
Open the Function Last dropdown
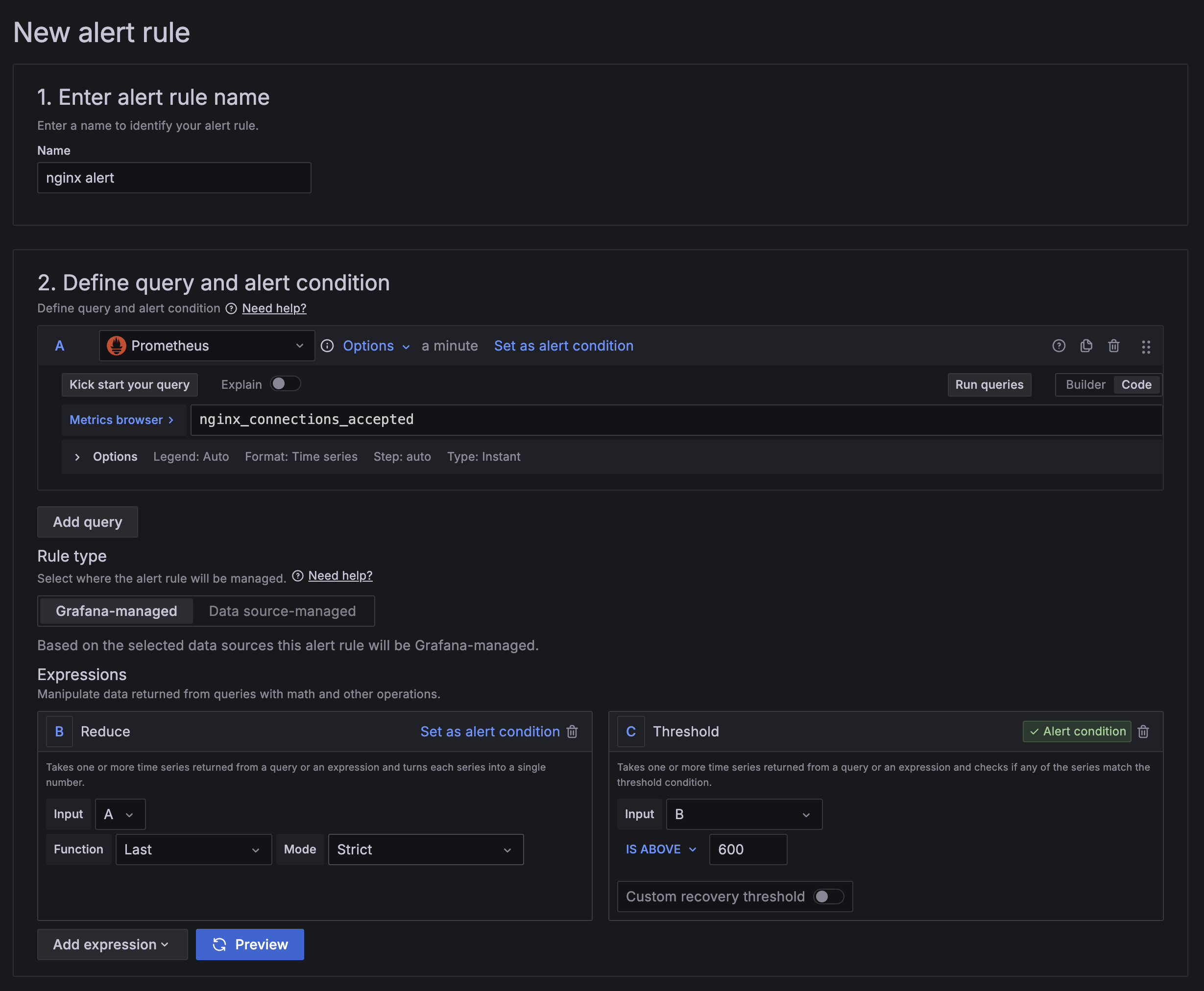pyautogui.click(x=193, y=849)
